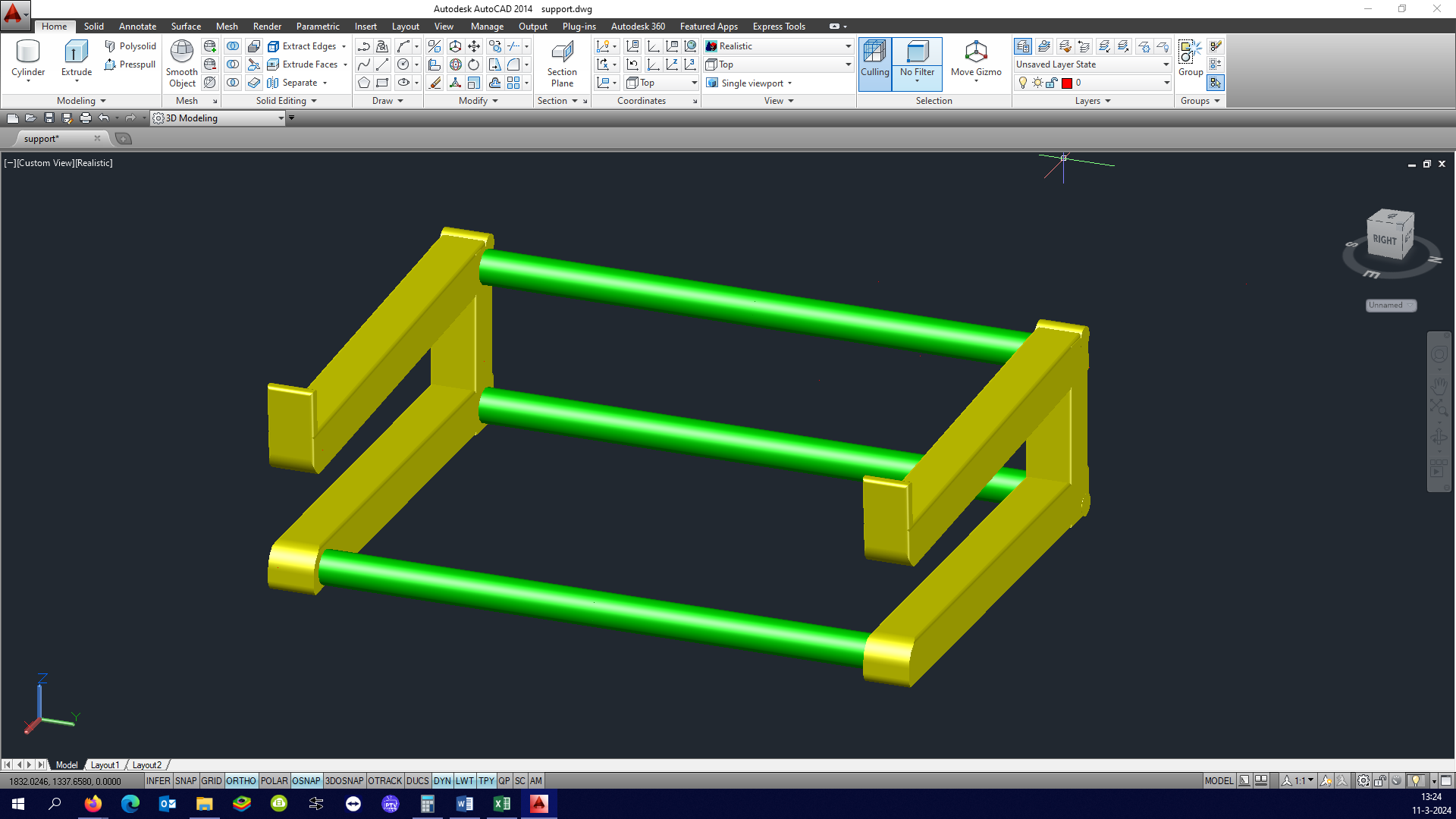Open the 3D Modeling workspace dropdown
Viewport: 1456px width, 819px height.
tap(218, 118)
